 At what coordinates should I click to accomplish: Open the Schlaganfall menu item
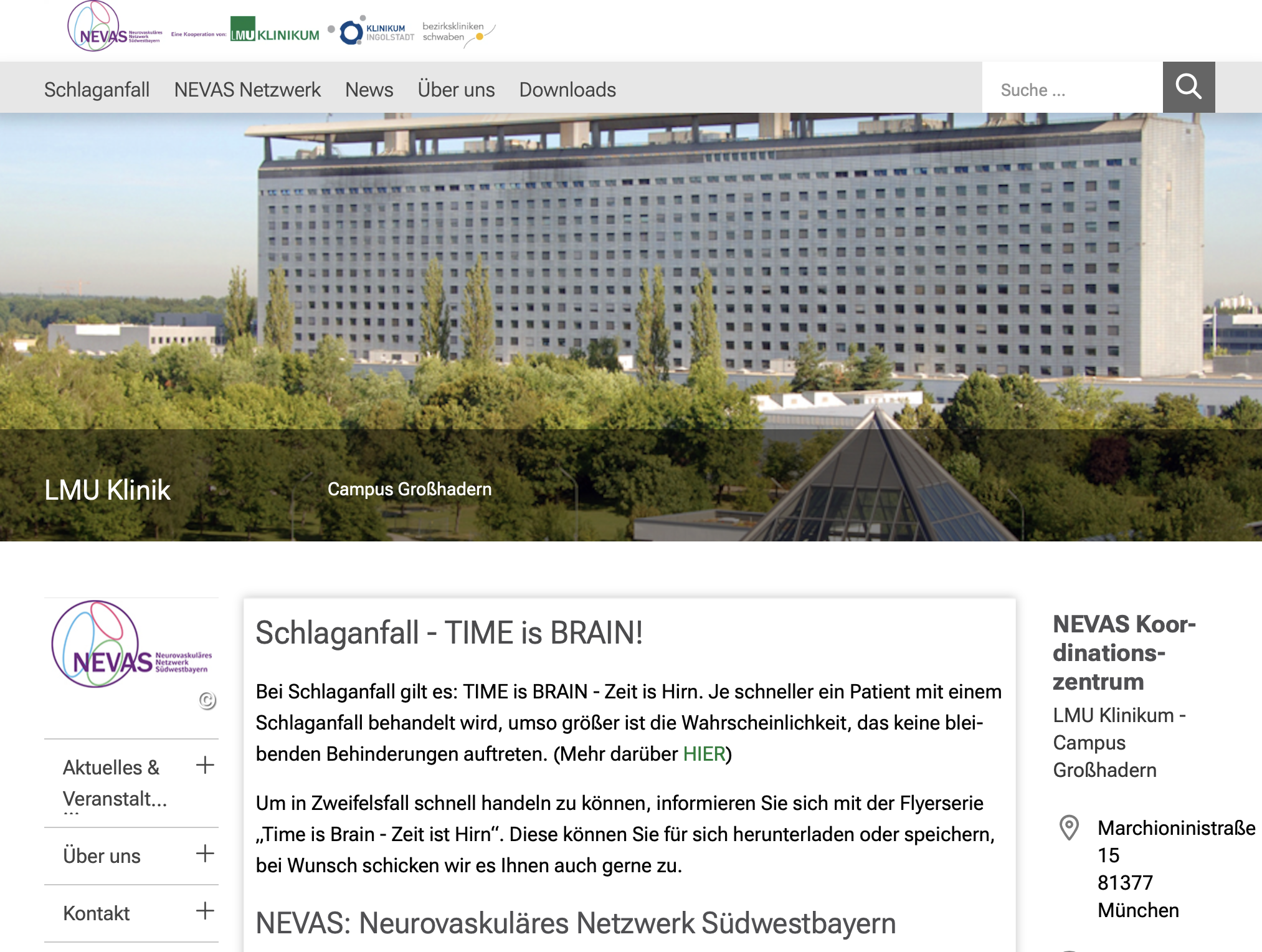97,90
